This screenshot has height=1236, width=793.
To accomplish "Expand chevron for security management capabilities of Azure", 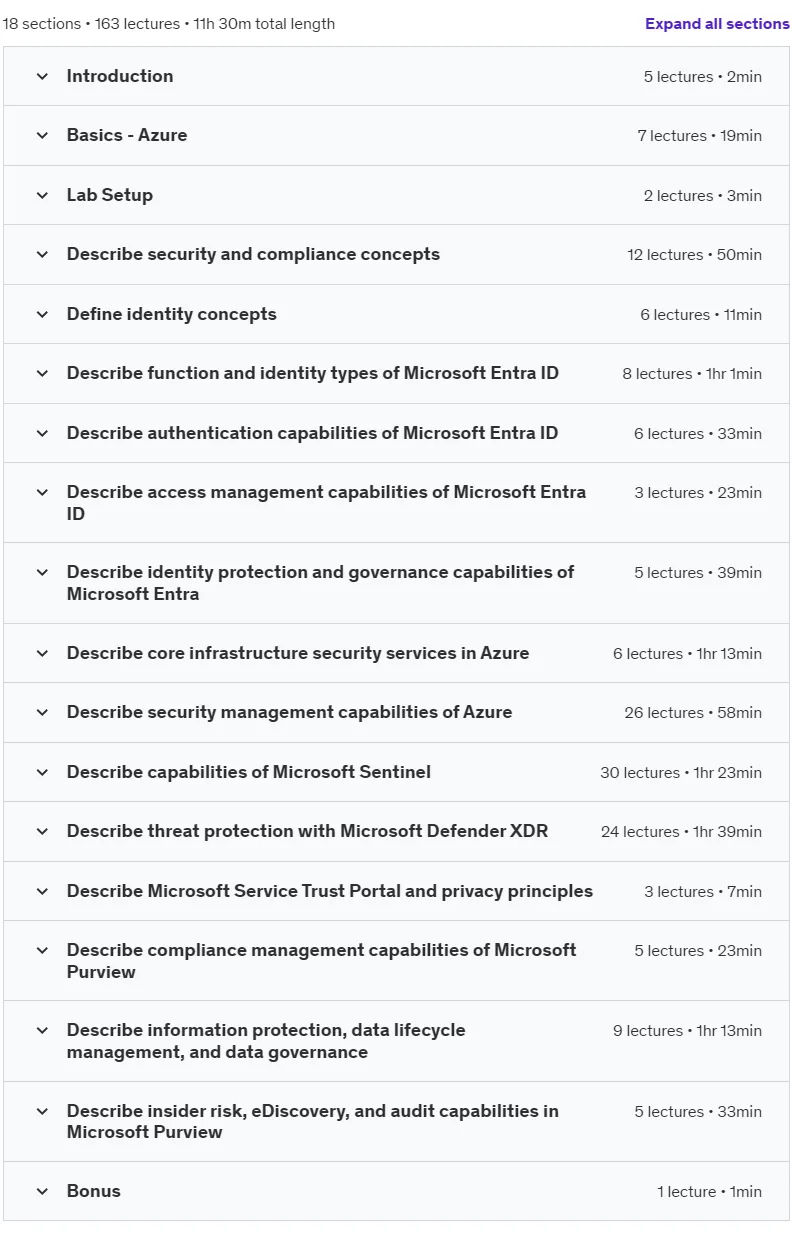I will pos(42,712).
